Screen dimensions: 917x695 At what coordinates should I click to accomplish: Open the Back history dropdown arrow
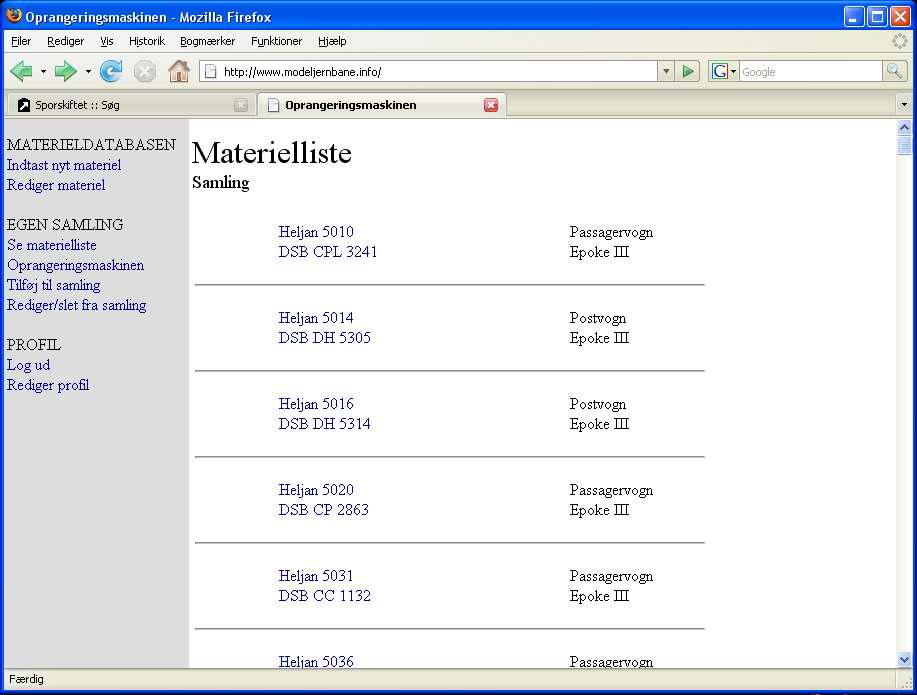43,71
